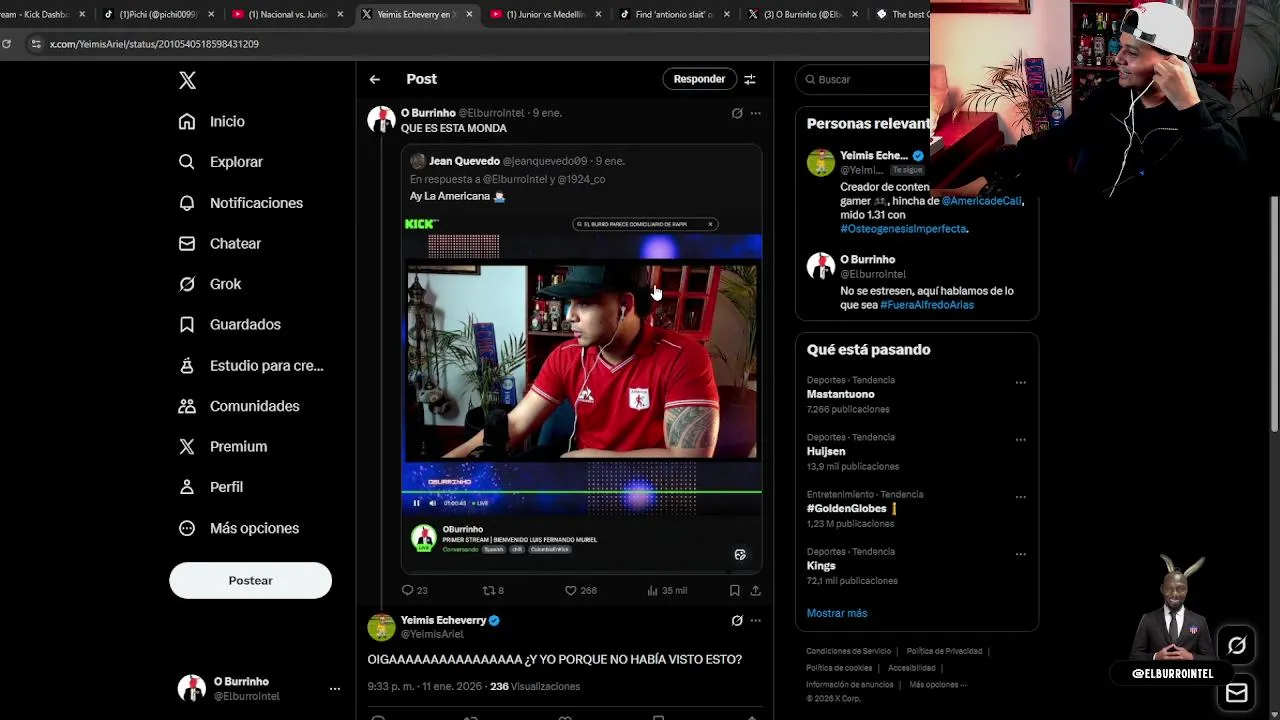
Task: Open reply sorting filter icon
Action: (749, 79)
